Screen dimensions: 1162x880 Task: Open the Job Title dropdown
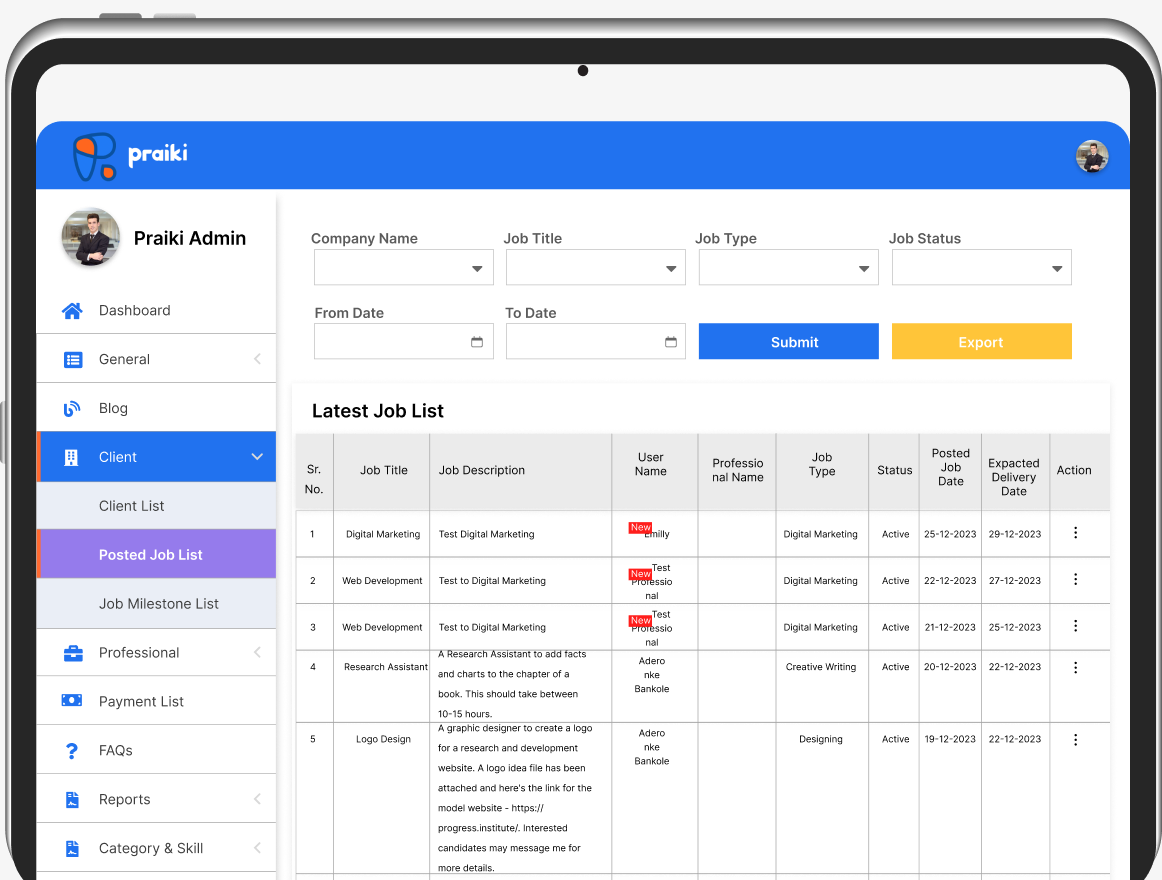[x=596, y=268]
